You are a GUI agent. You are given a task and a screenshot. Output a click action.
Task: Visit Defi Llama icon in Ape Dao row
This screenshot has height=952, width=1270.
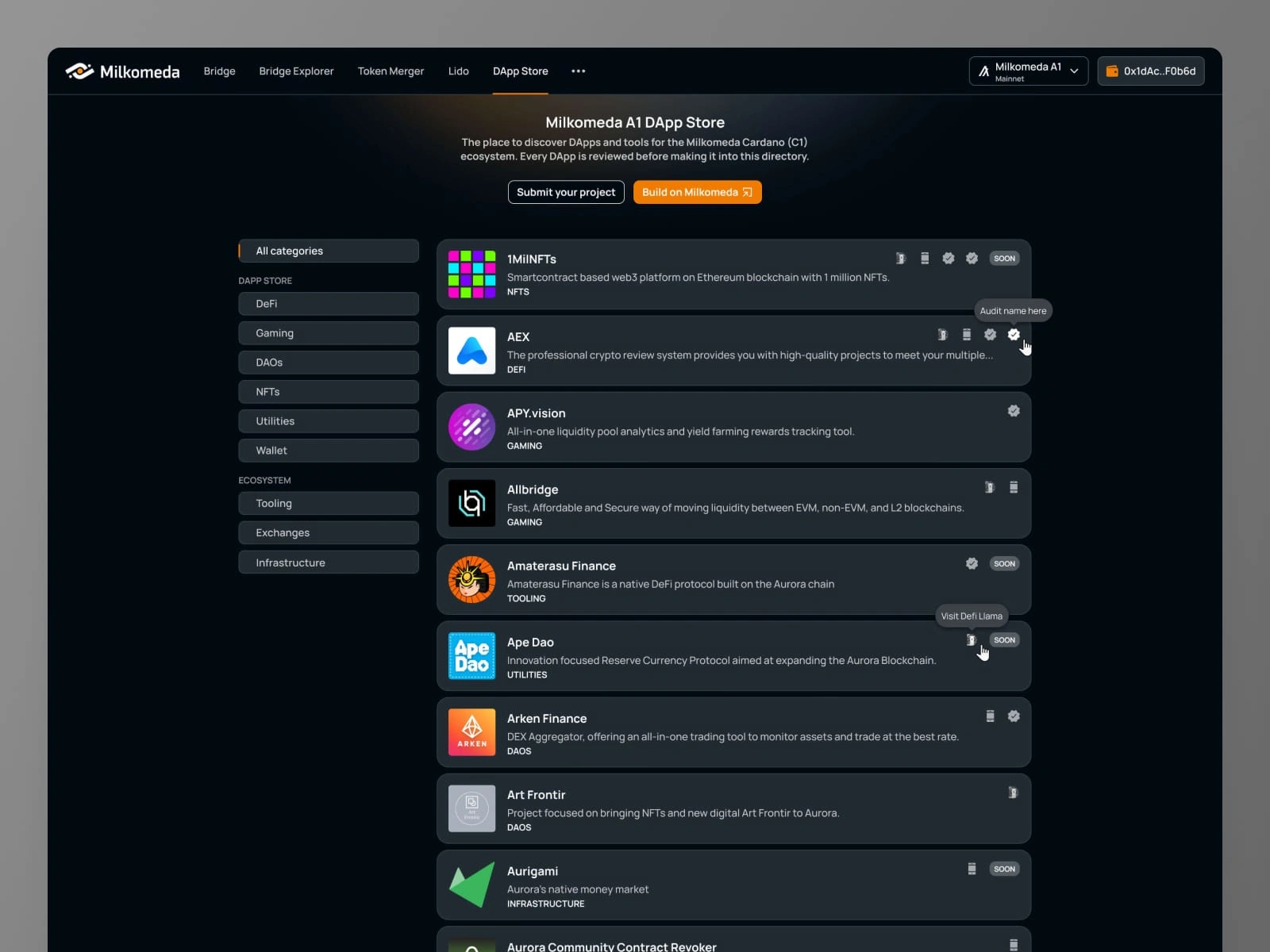[972, 639]
